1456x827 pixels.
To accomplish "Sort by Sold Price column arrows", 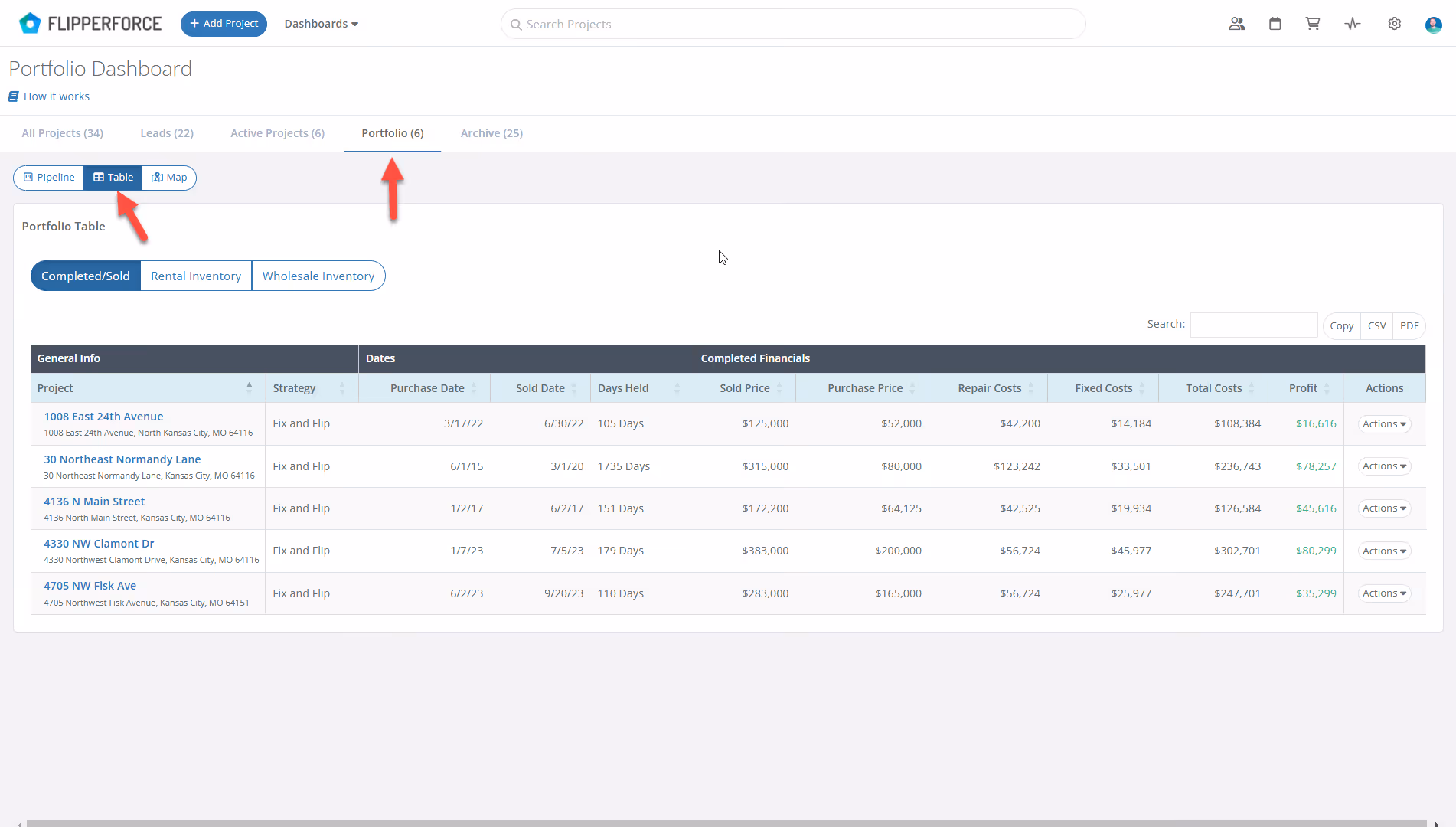I will [779, 388].
